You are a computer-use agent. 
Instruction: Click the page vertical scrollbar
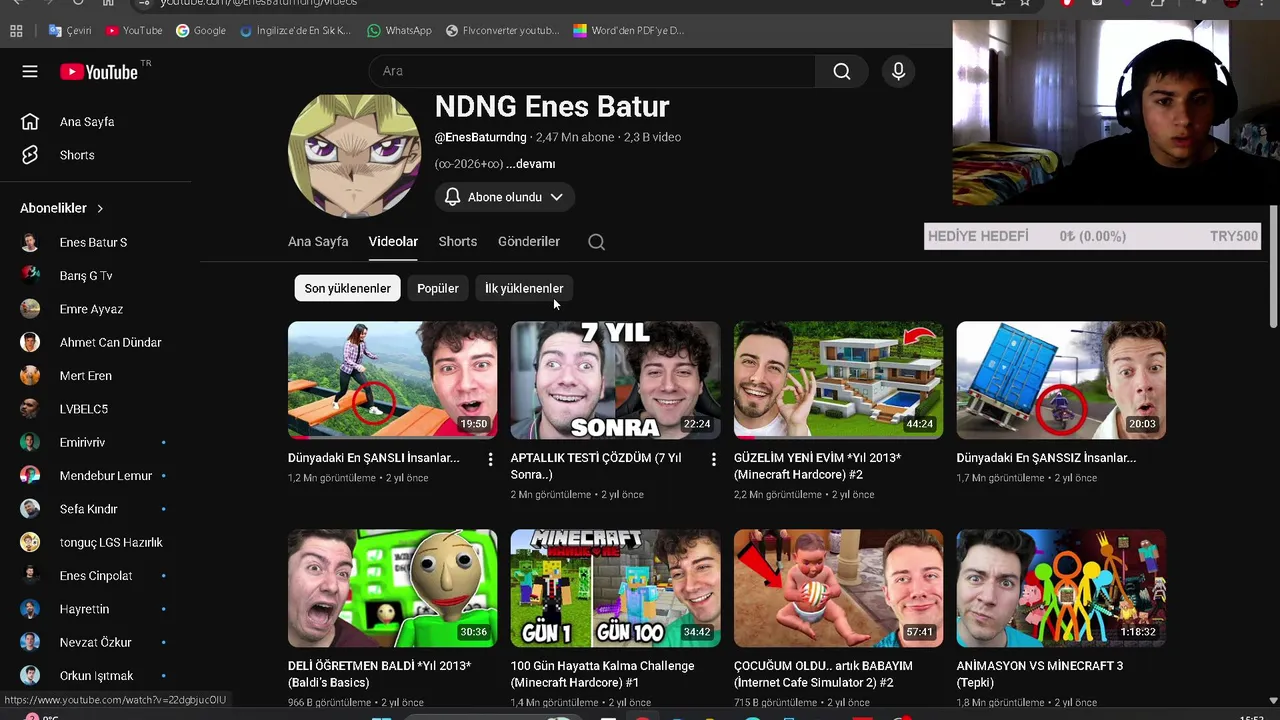click(1273, 267)
